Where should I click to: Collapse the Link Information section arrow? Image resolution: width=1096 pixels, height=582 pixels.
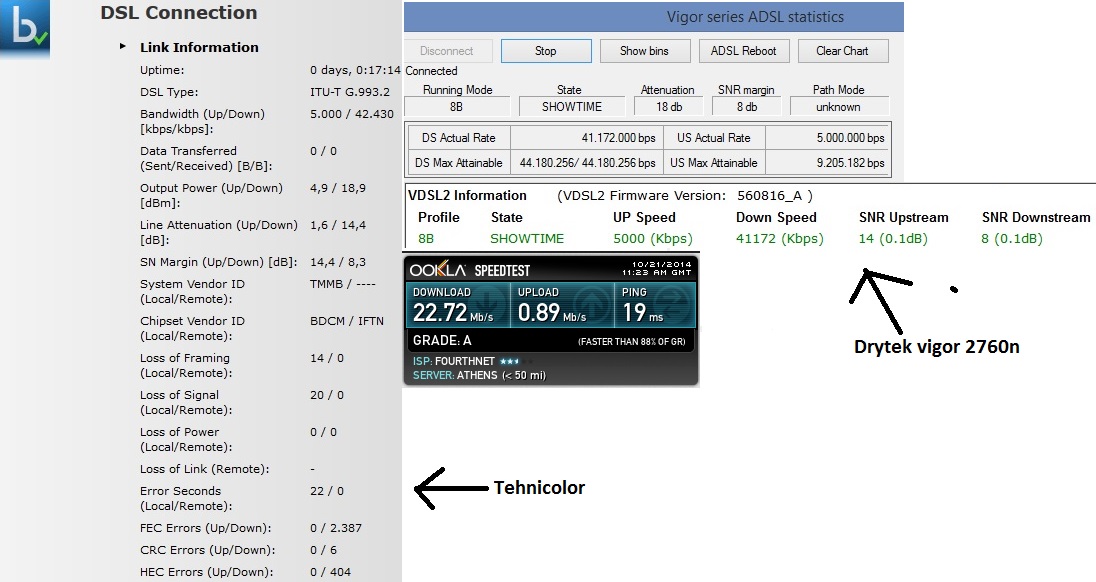click(x=122, y=47)
